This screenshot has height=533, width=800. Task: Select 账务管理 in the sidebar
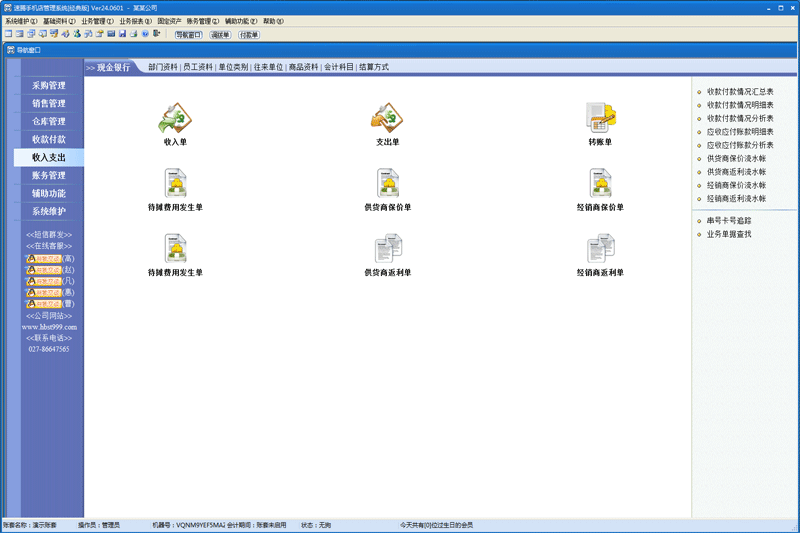tap(49, 175)
